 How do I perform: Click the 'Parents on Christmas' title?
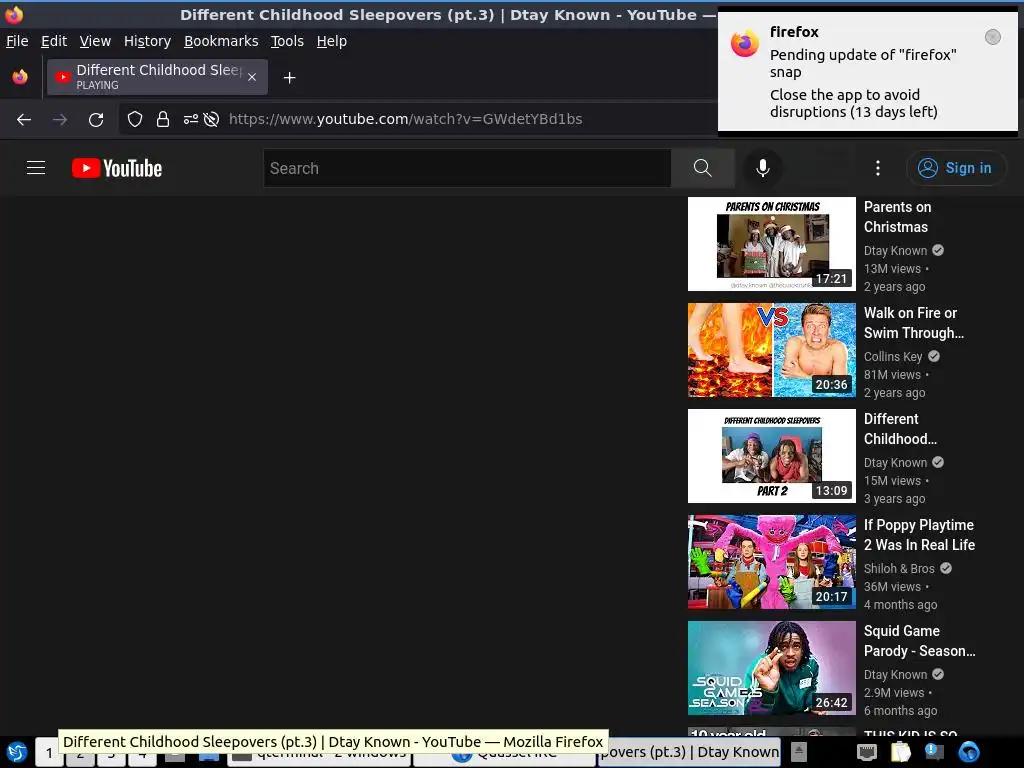pyautogui.click(x=897, y=217)
